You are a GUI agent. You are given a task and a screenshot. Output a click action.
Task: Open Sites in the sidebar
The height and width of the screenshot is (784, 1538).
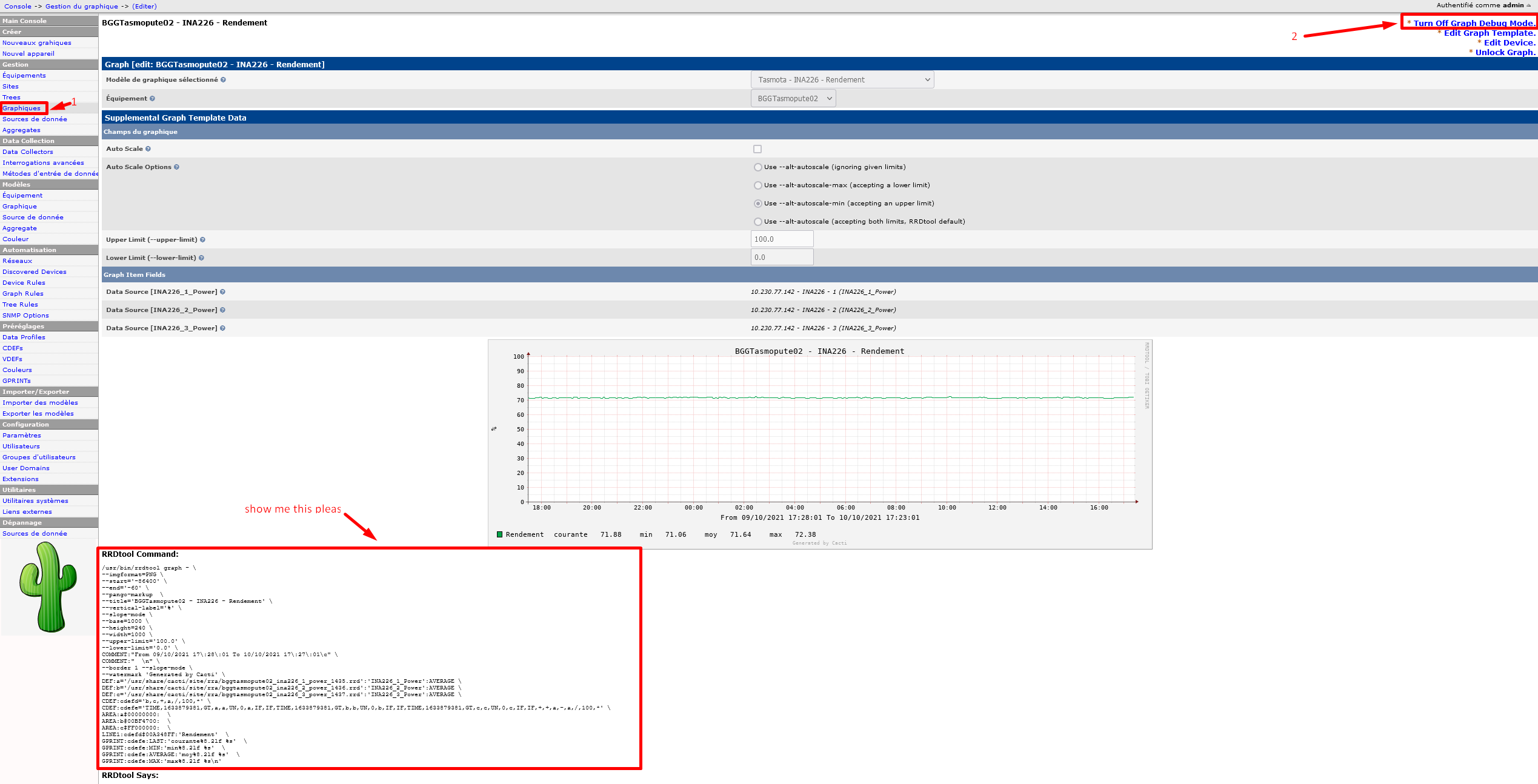coord(10,87)
